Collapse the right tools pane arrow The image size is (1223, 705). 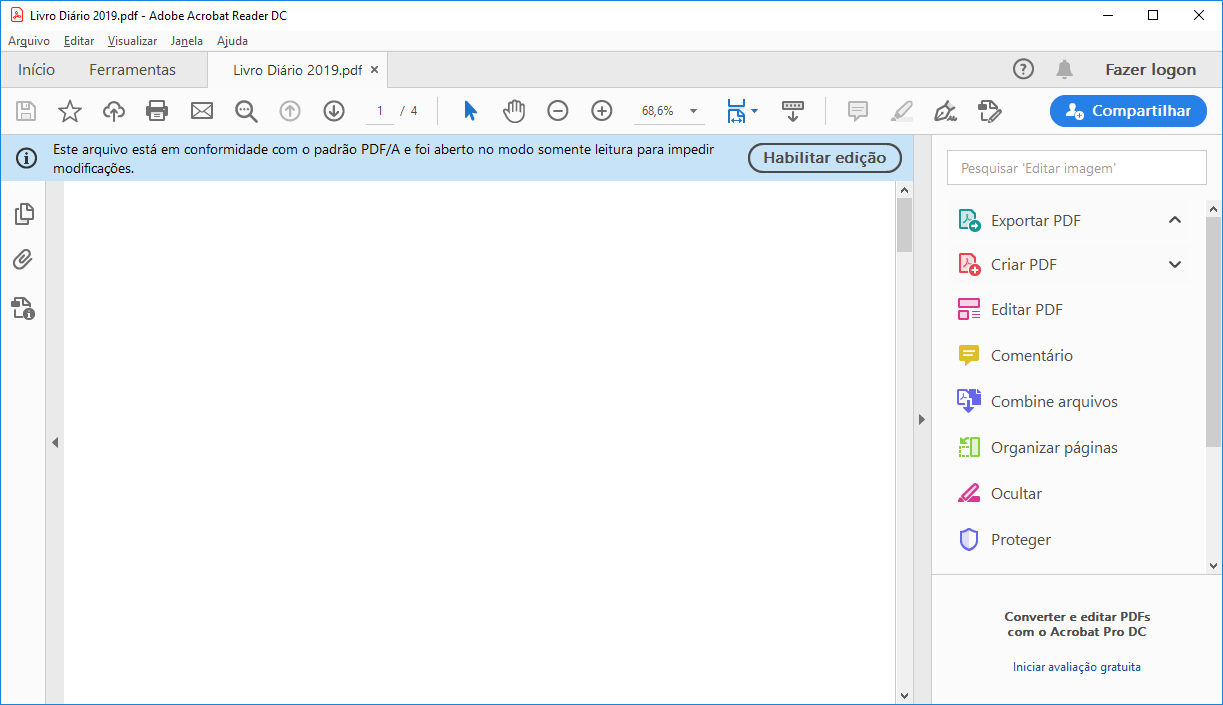(922, 420)
